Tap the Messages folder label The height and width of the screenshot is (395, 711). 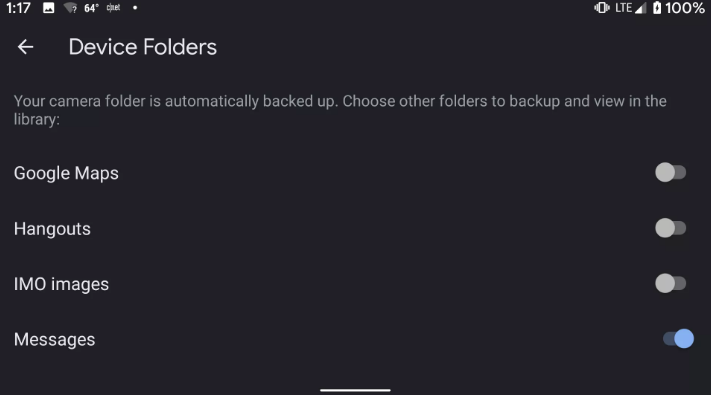[x=54, y=340]
